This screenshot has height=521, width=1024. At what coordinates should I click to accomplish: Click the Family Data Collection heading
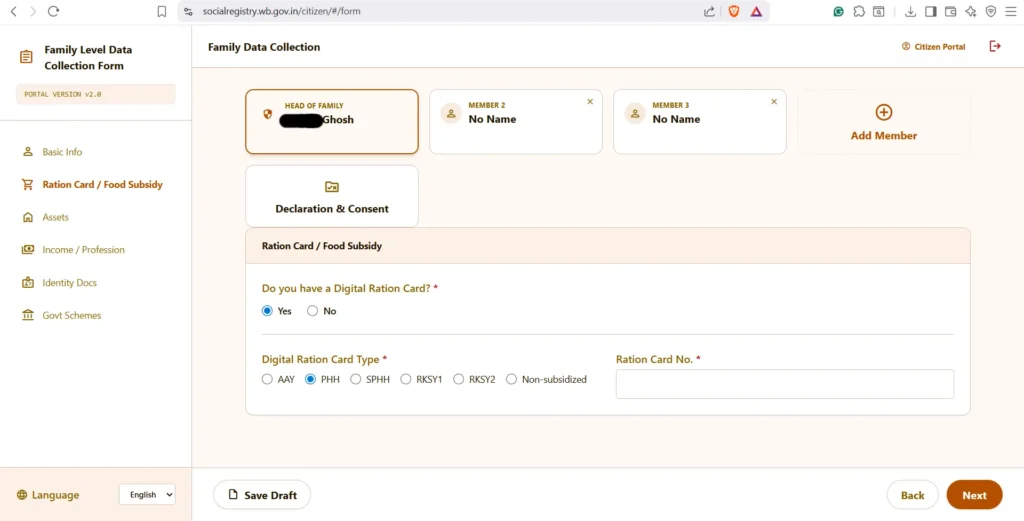[264, 47]
